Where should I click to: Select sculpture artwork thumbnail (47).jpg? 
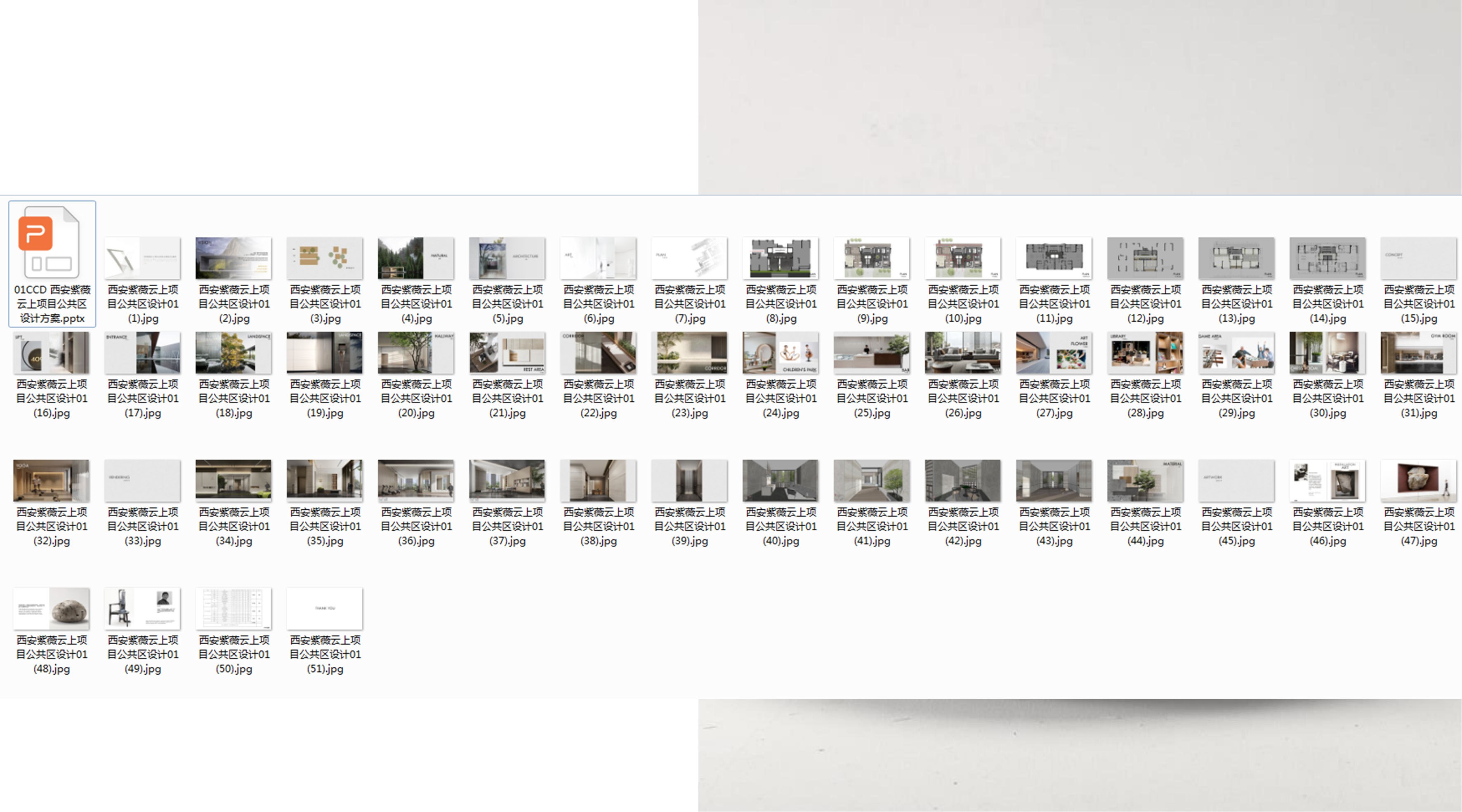(1419, 480)
